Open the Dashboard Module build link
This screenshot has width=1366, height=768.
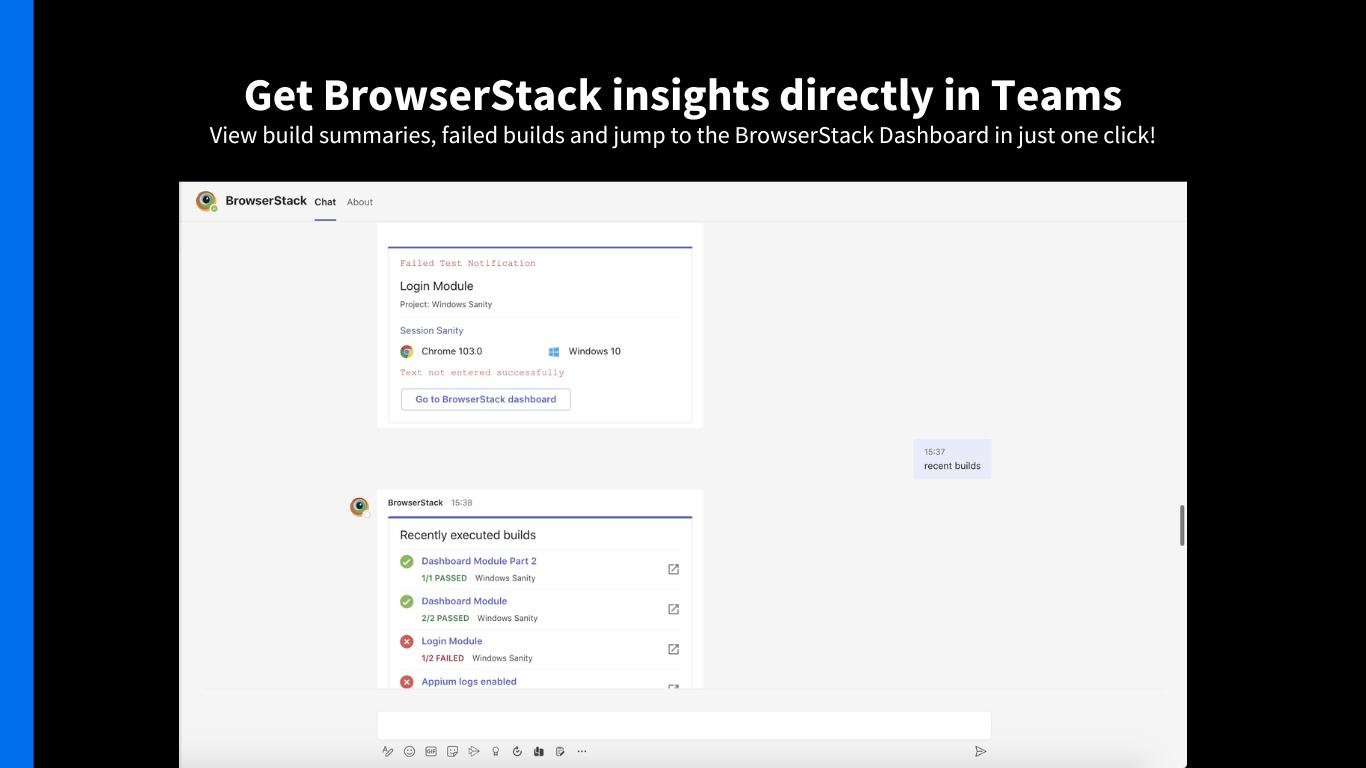[464, 601]
